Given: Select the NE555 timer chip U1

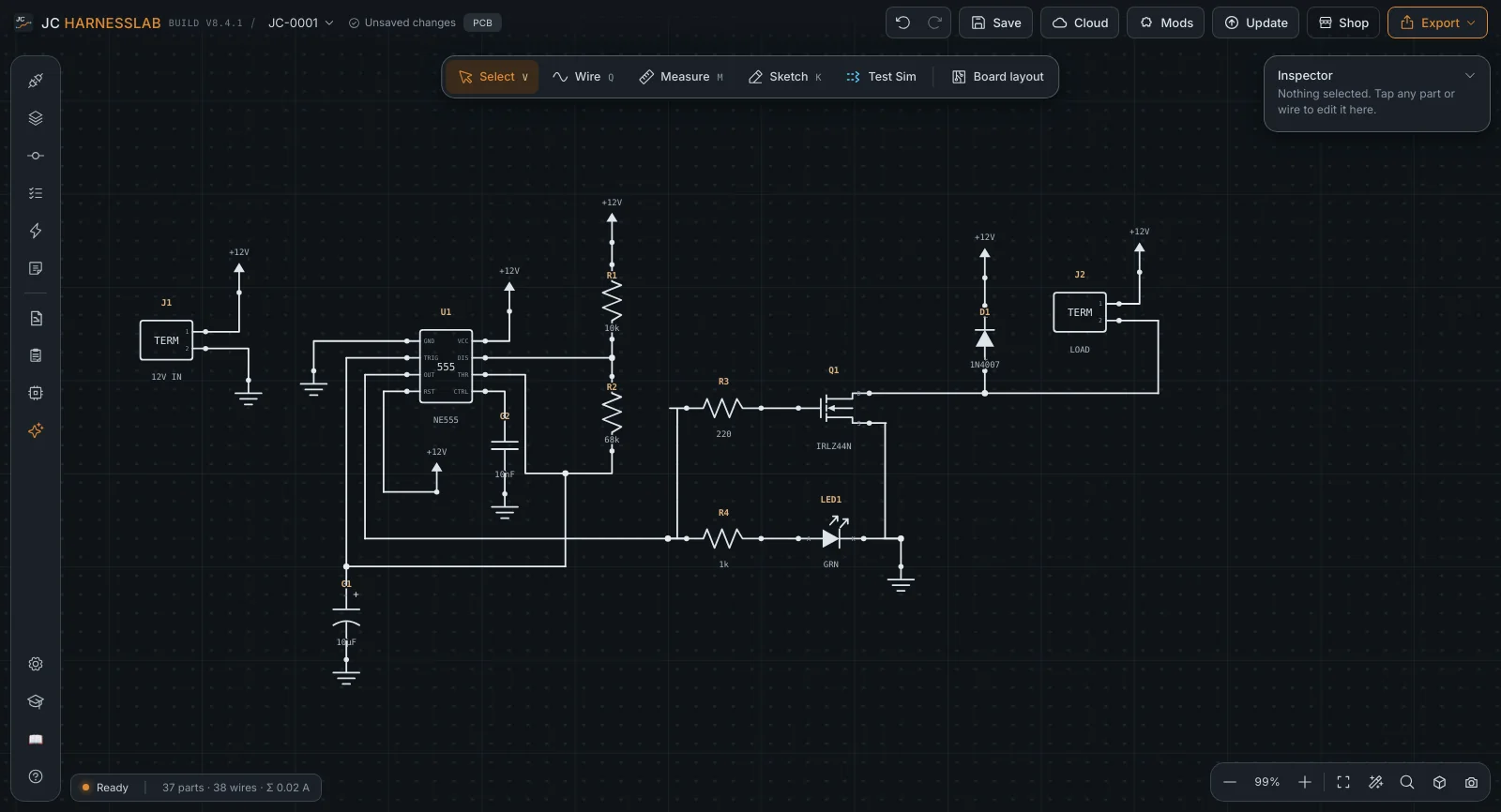Looking at the screenshot, I should [x=446, y=367].
